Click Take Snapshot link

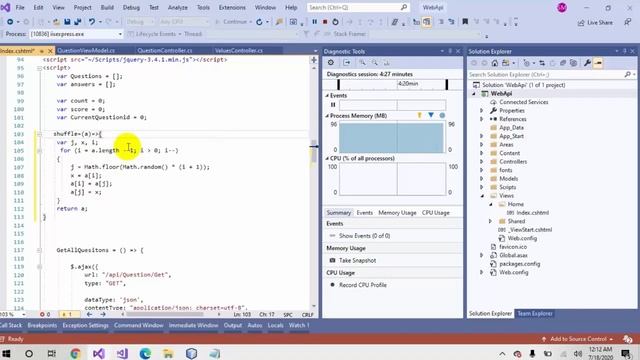click(x=357, y=260)
